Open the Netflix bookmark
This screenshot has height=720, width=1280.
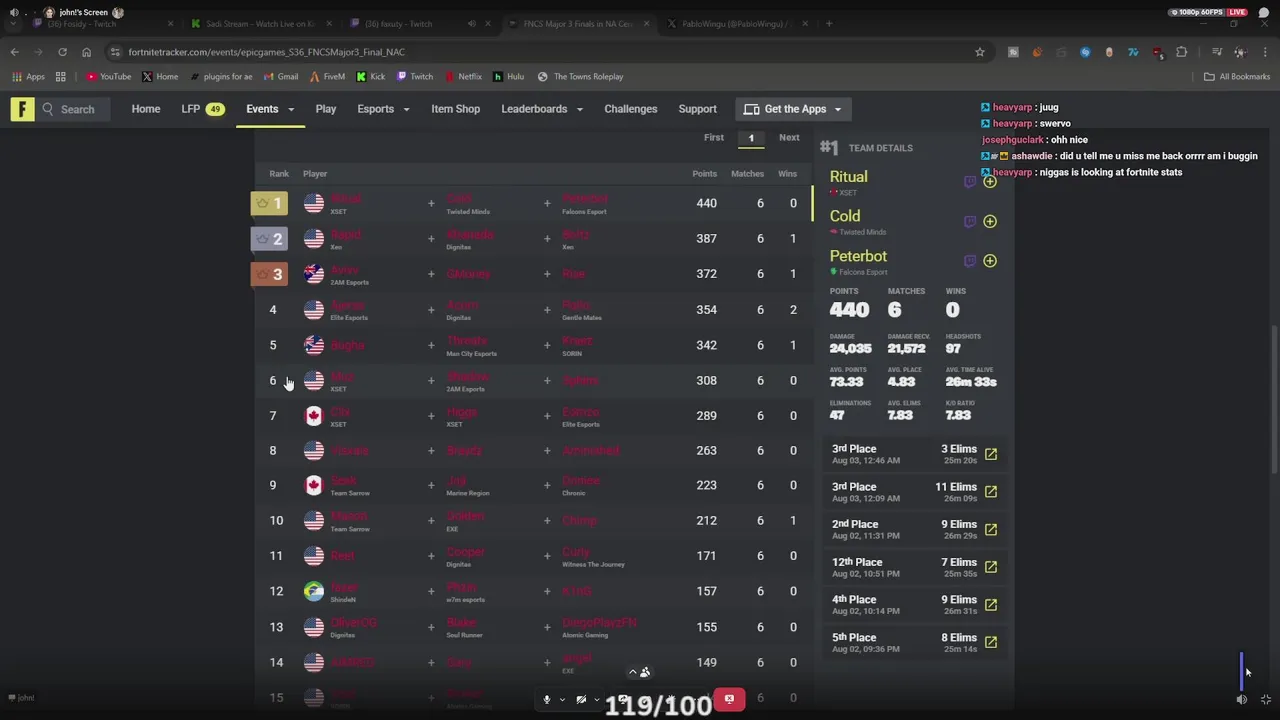462,76
